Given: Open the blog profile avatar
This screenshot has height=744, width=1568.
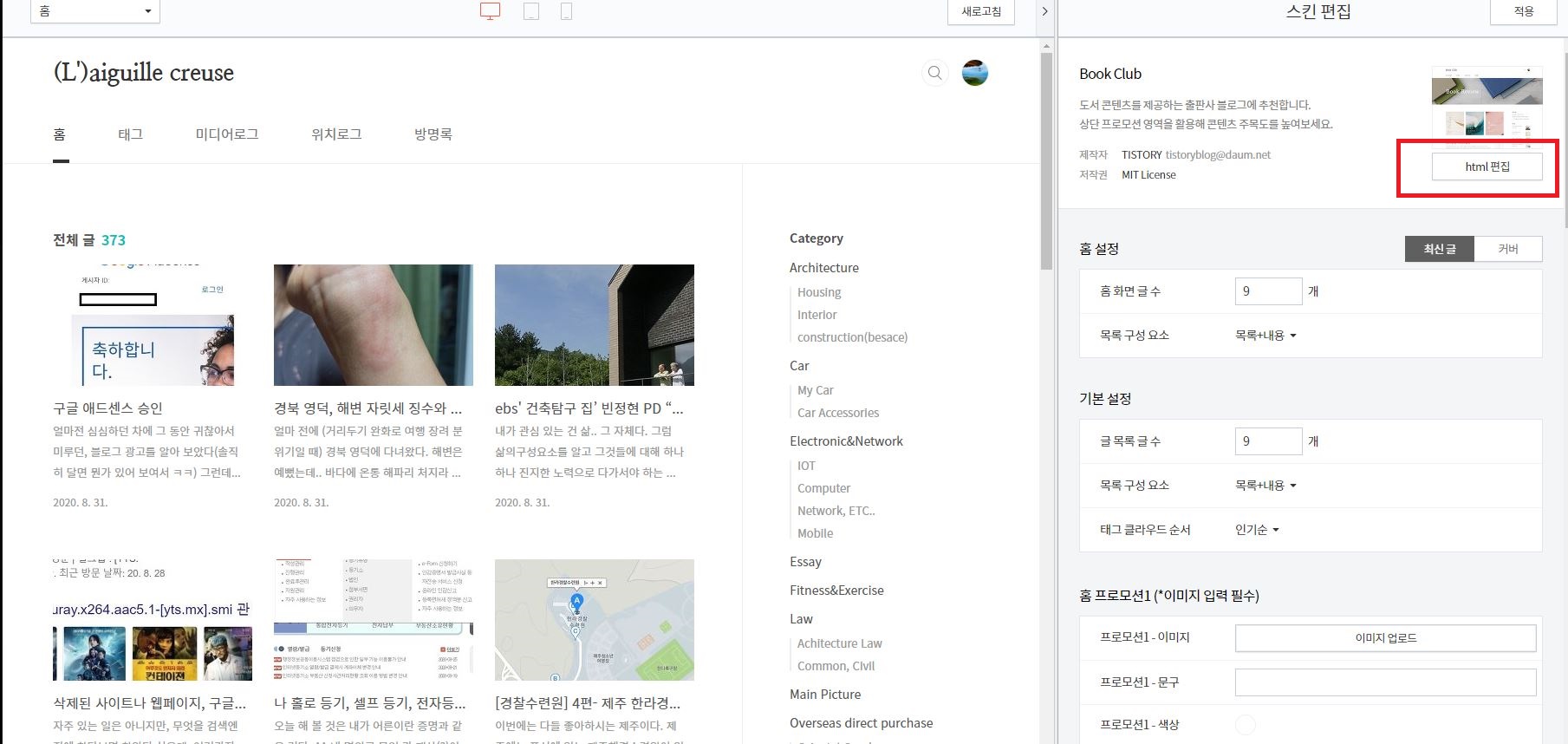Looking at the screenshot, I should tap(975, 73).
